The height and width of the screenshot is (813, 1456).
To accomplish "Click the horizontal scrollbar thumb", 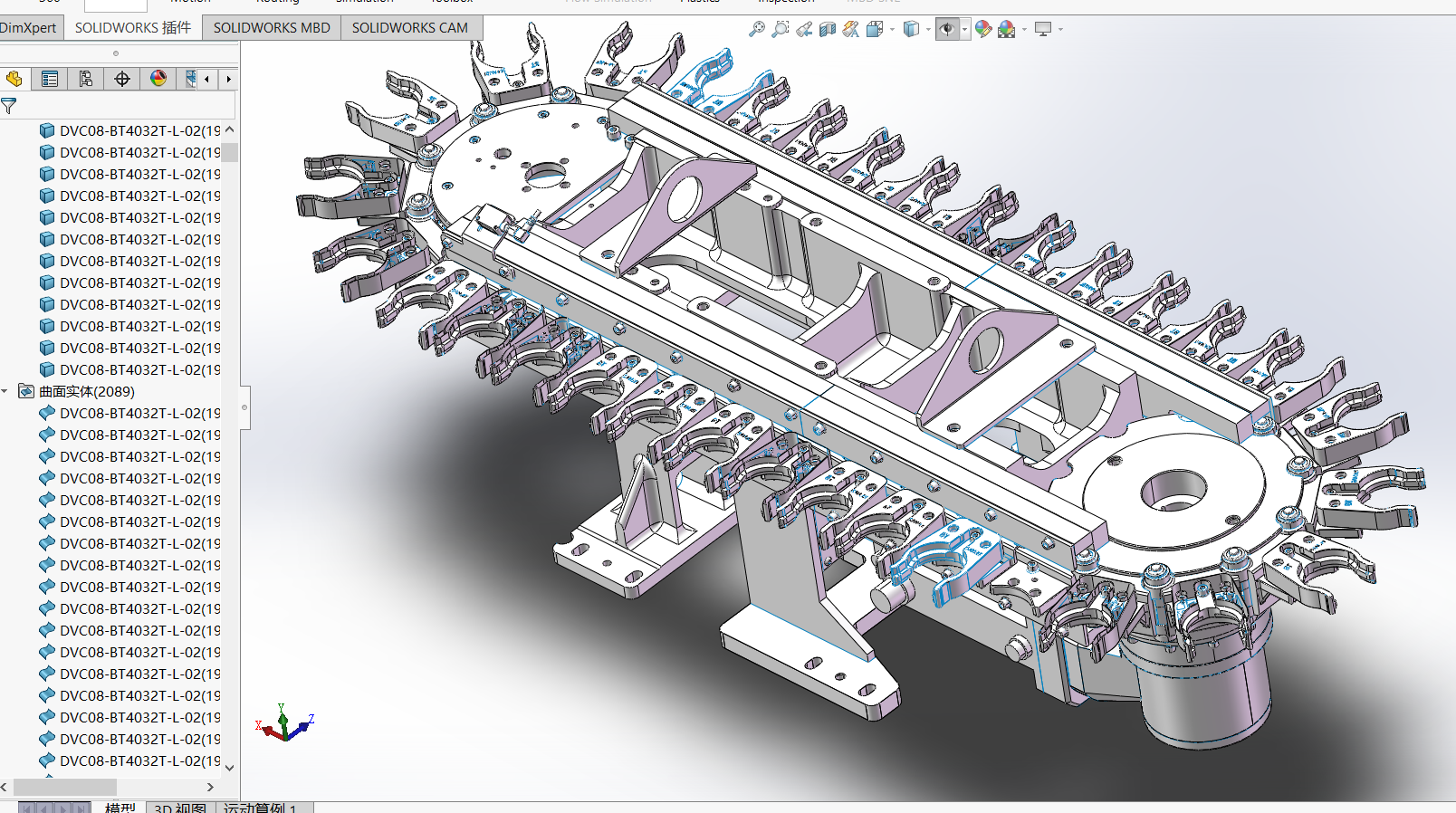I will pos(64,787).
